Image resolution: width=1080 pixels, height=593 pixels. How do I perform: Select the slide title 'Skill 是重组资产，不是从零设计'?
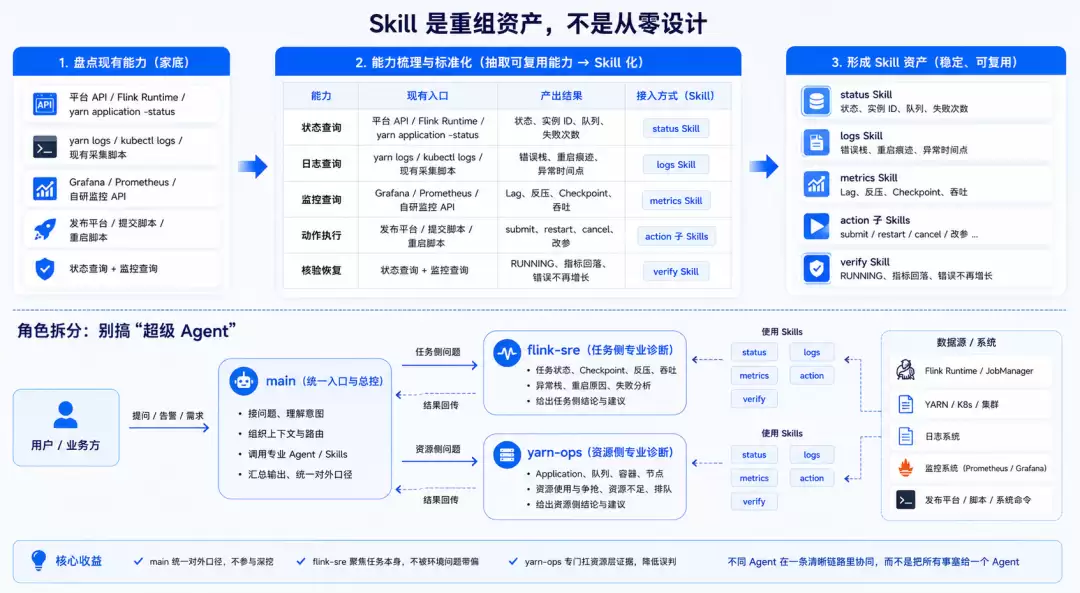tap(538, 24)
